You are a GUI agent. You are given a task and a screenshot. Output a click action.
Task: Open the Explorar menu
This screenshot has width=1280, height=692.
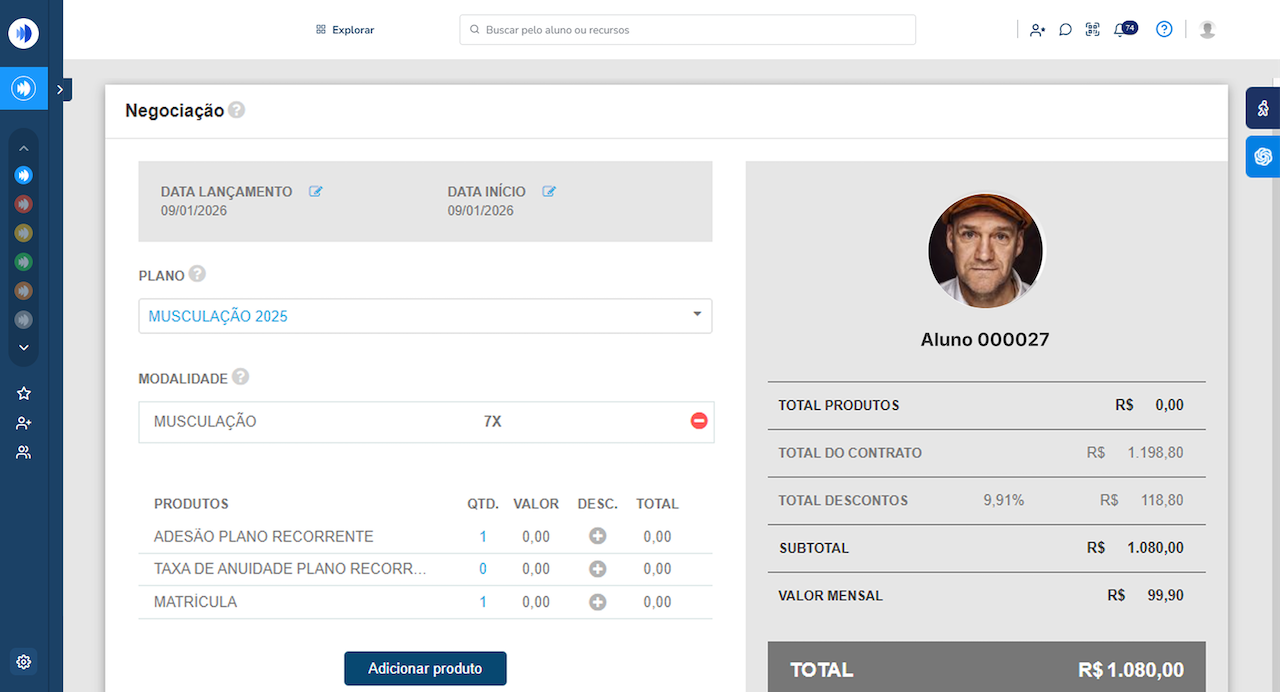tap(345, 30)
